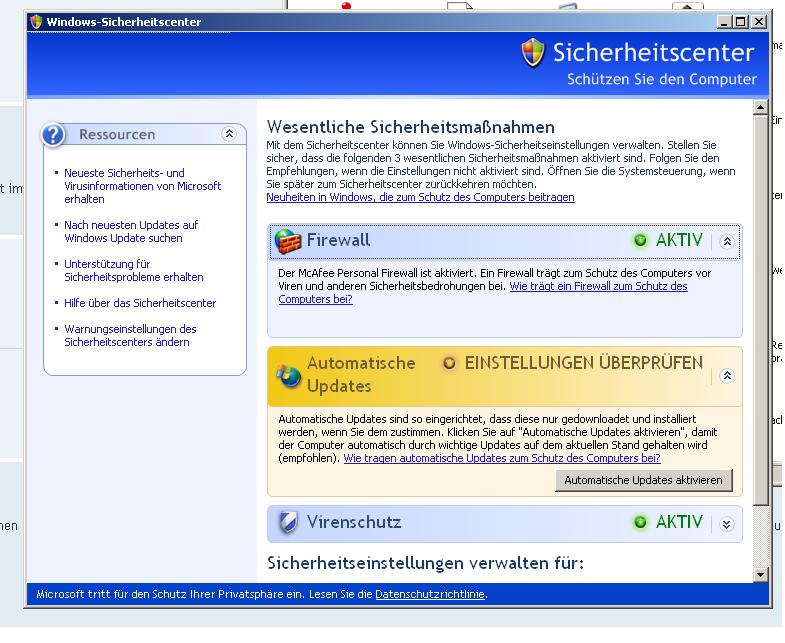Open Warnungseinstellungen des Sicherheitscenters ändern
The width and height of the screenshot is (785, 643).
[x=130, y=335]
